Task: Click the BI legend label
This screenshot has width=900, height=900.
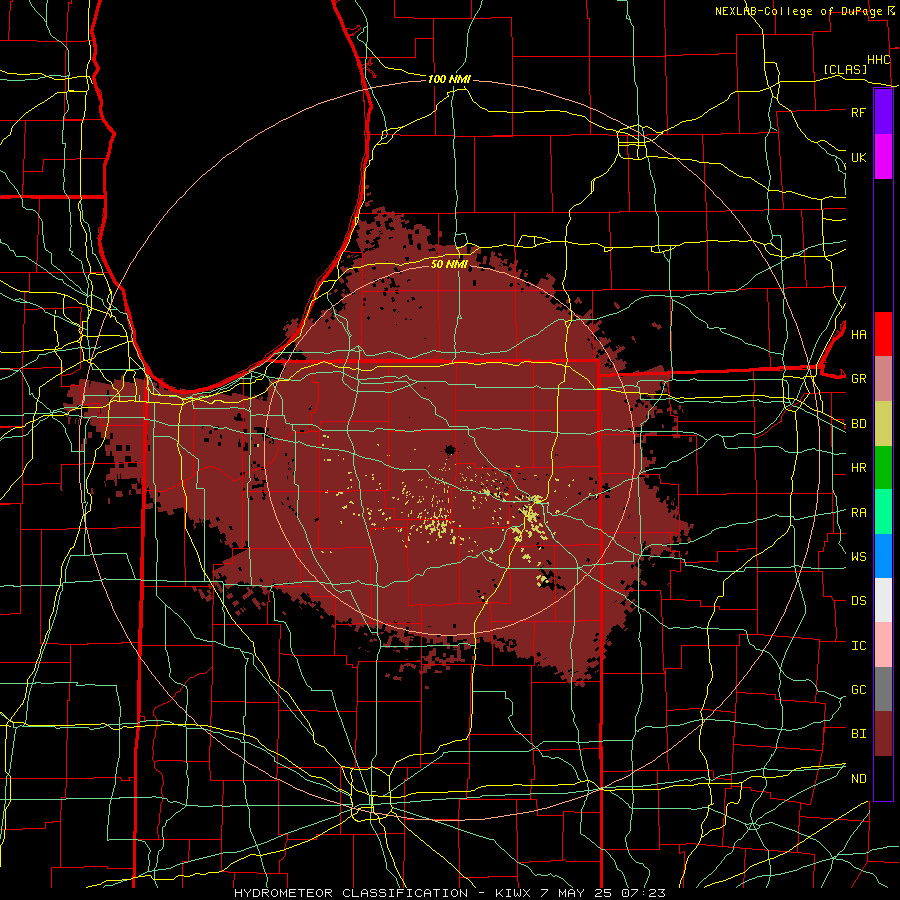Action: [x=858, y=734]
